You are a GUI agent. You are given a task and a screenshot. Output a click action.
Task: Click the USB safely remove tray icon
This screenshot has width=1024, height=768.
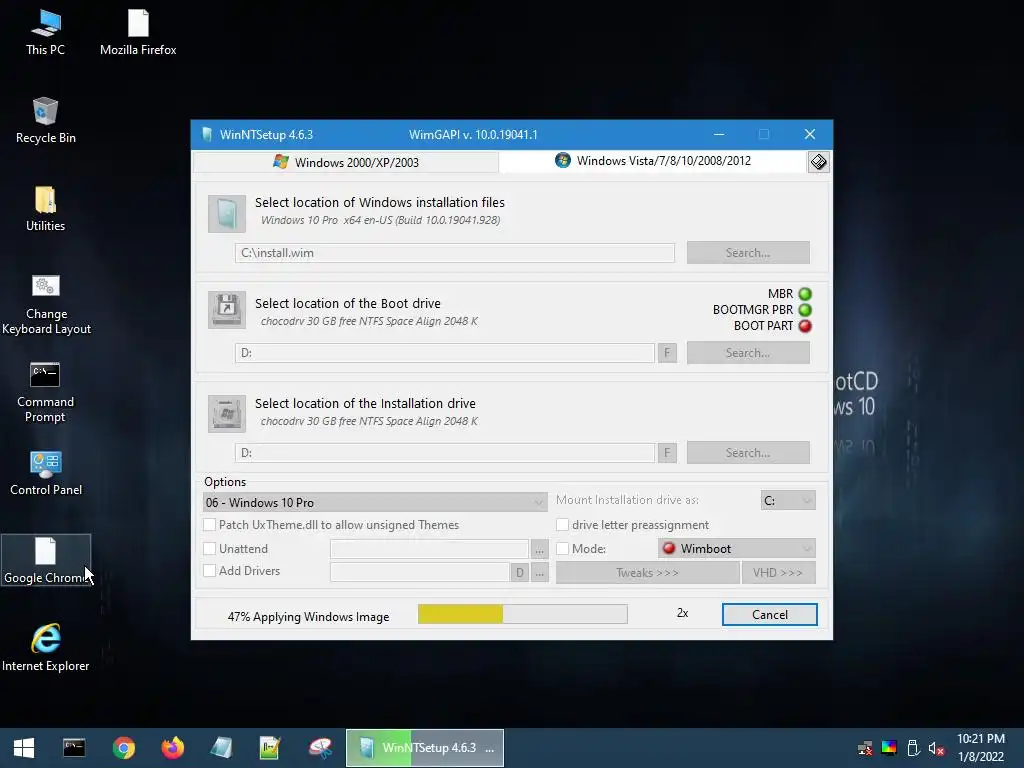tap(914, 748)
